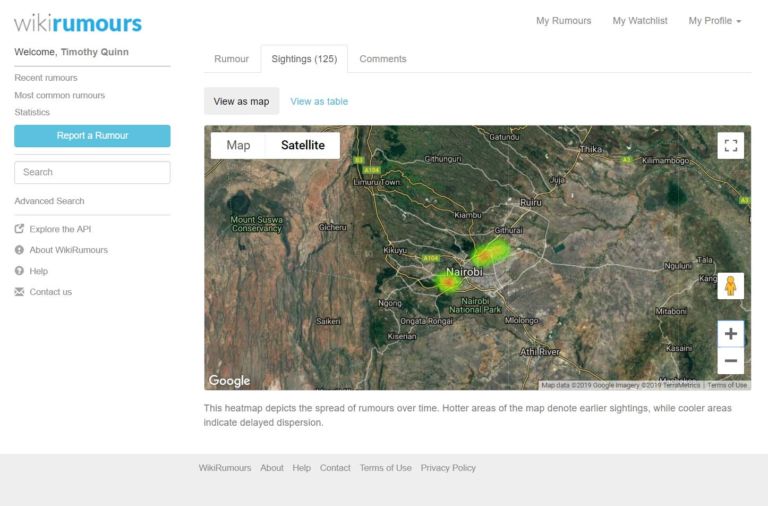Open the Rumour tab

pos(231,59)
